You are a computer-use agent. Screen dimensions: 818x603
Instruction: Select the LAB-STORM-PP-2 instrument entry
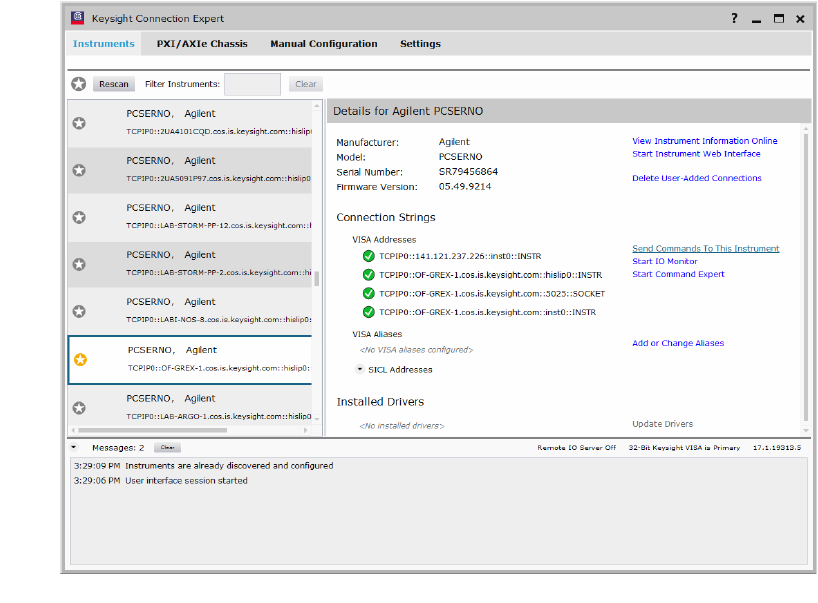click(x=190, y=264)
